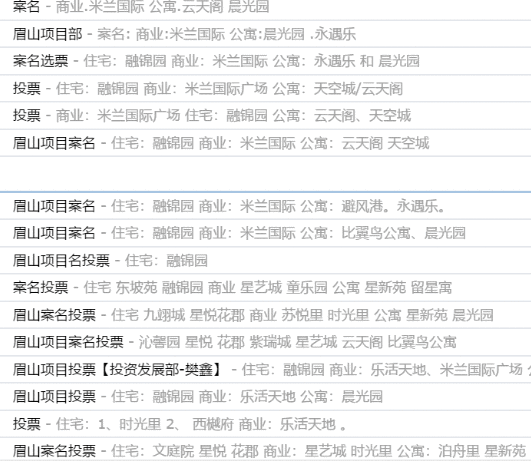Open 案名投票 email with 东坡苑
Screen dimensions: 531x461
(266, 288)
